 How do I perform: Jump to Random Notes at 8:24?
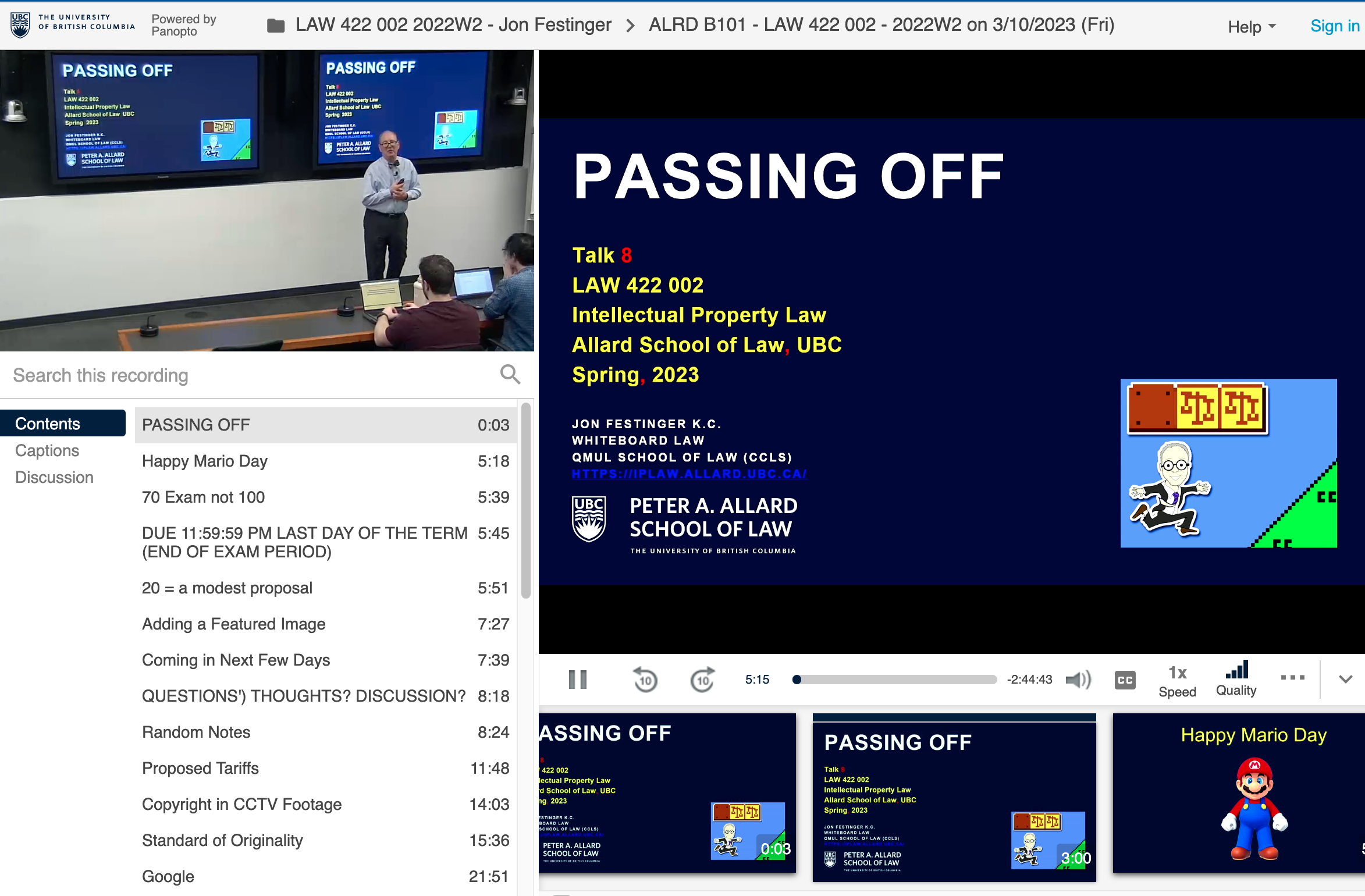(x=326, y=732)
